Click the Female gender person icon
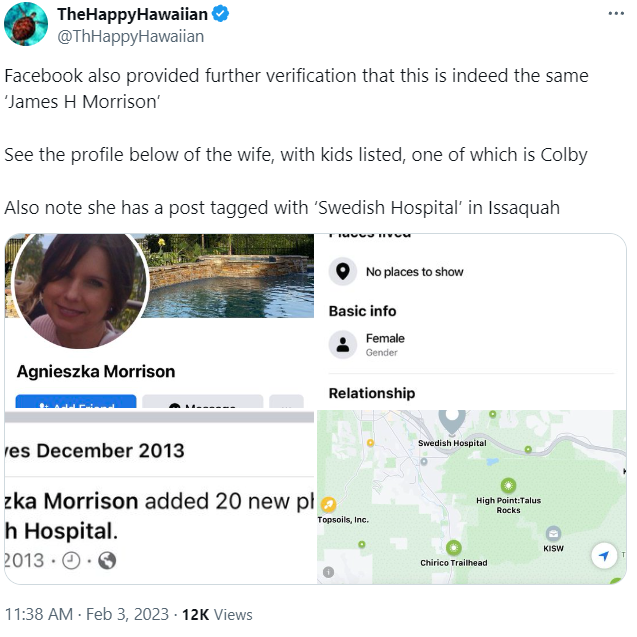Viewport: 637px width, 637px height. [x=343, y=345]
